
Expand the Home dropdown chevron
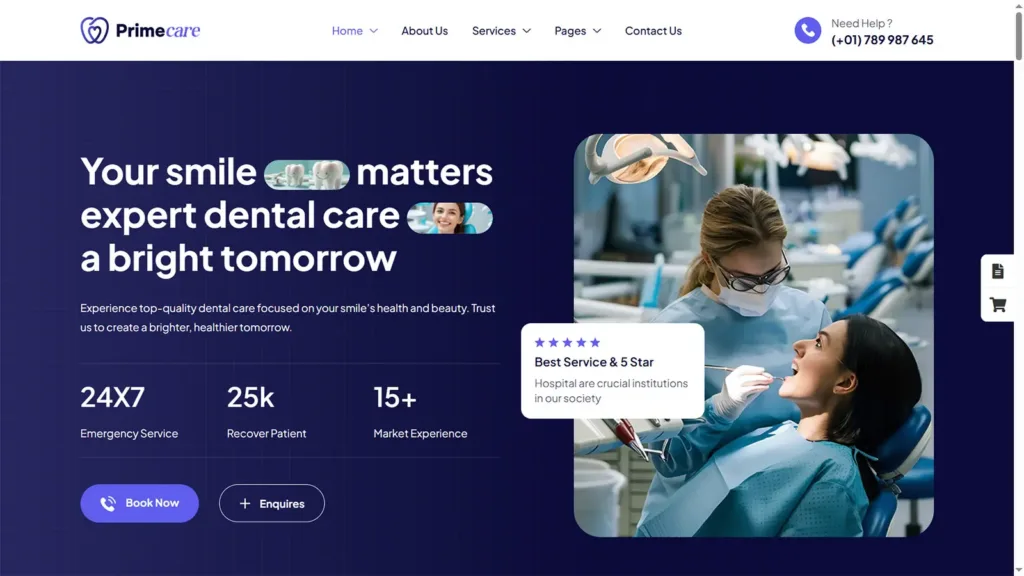(x=374, y=31)
